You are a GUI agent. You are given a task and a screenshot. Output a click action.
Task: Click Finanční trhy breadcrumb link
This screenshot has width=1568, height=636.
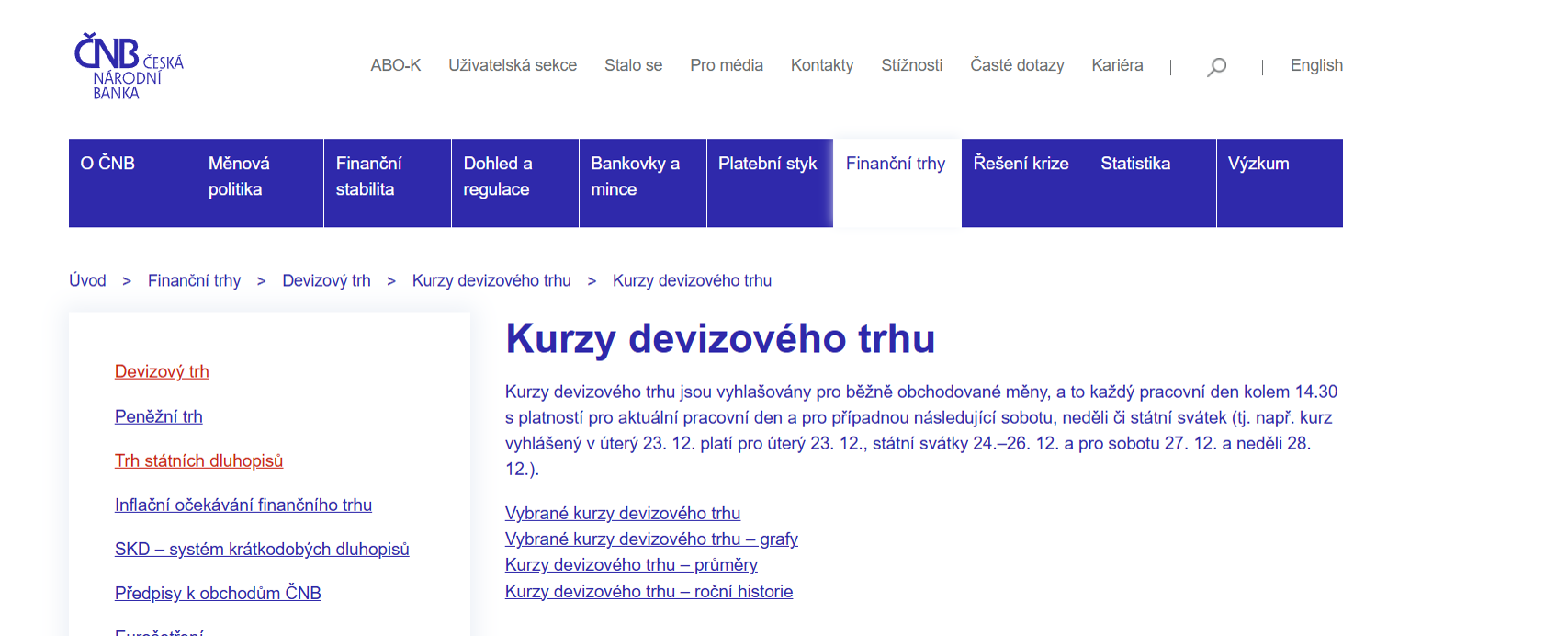194,280
